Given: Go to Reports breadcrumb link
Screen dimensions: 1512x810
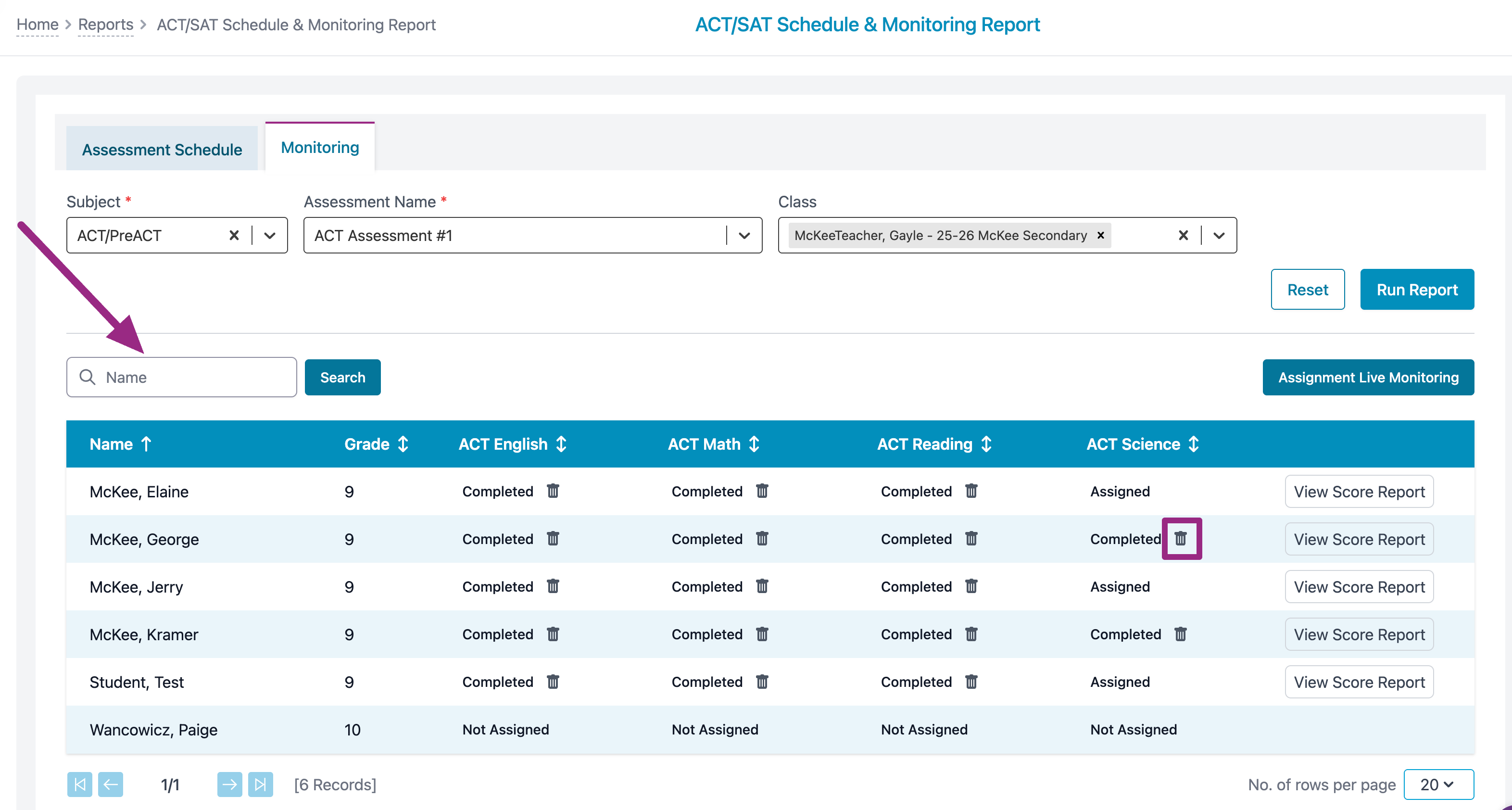Looking at the screenshot, I should [x=106, y=25].
